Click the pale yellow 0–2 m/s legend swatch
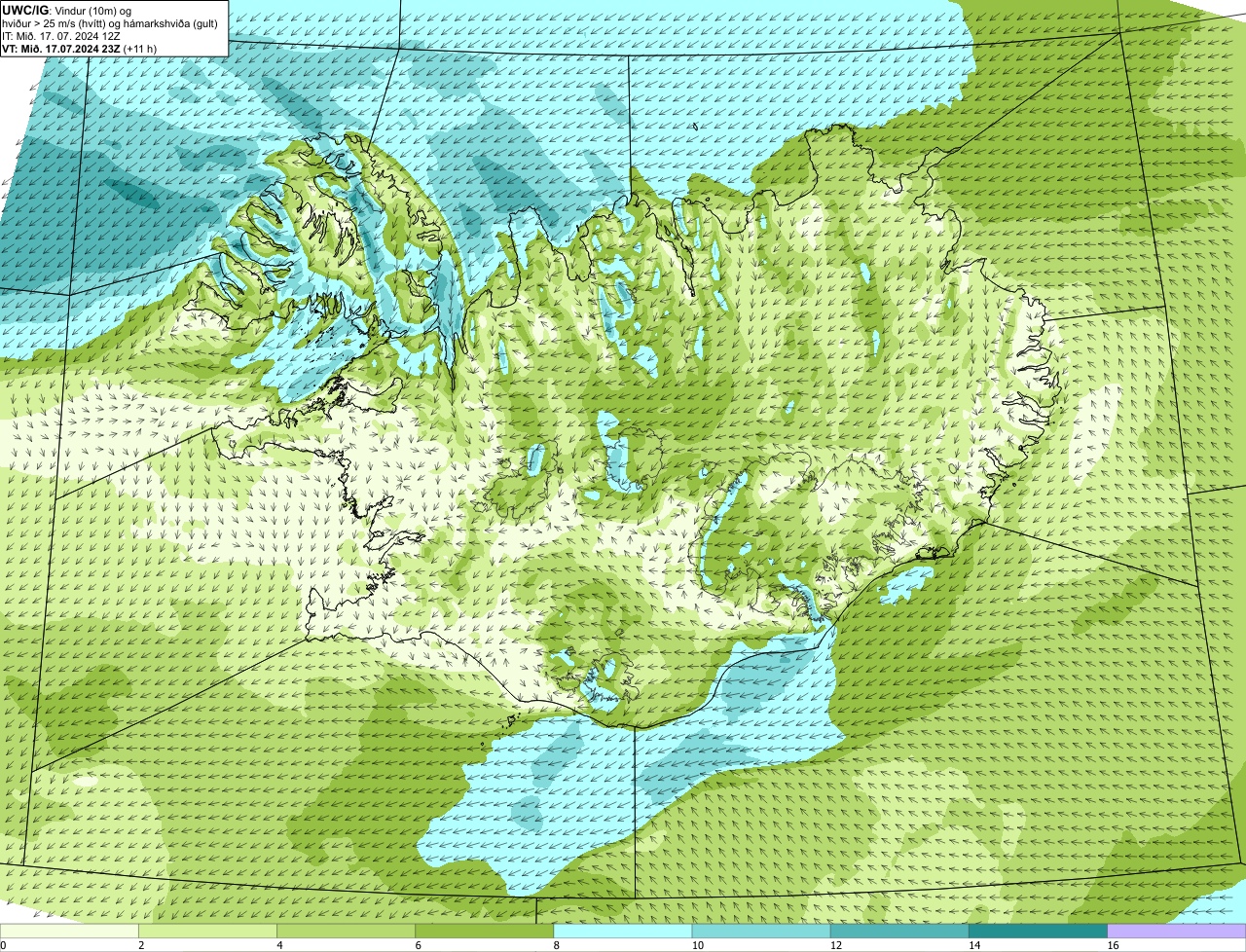The width and height of the screenshot is (1246, 952). click(x=70, y=931)
